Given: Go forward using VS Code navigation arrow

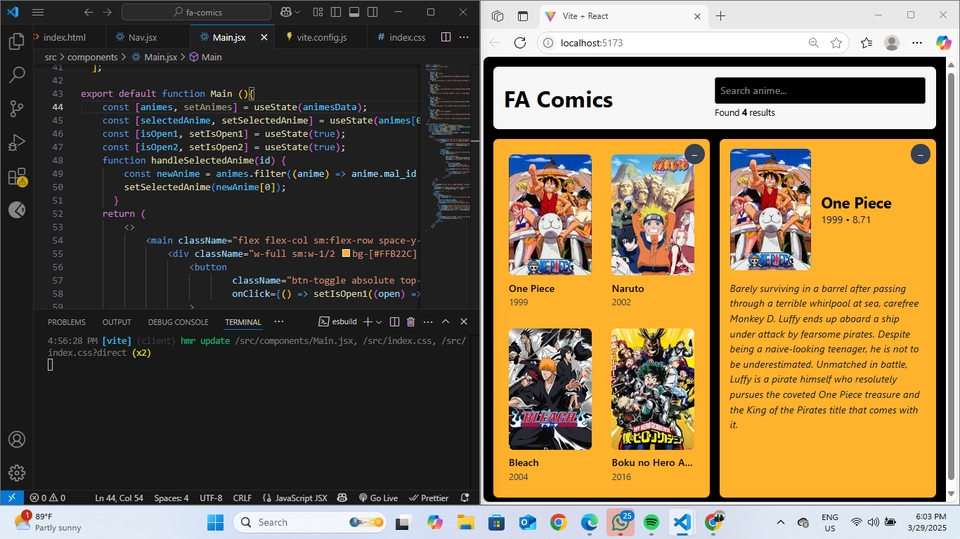Looking at the screenshot, I should [107, 12].
